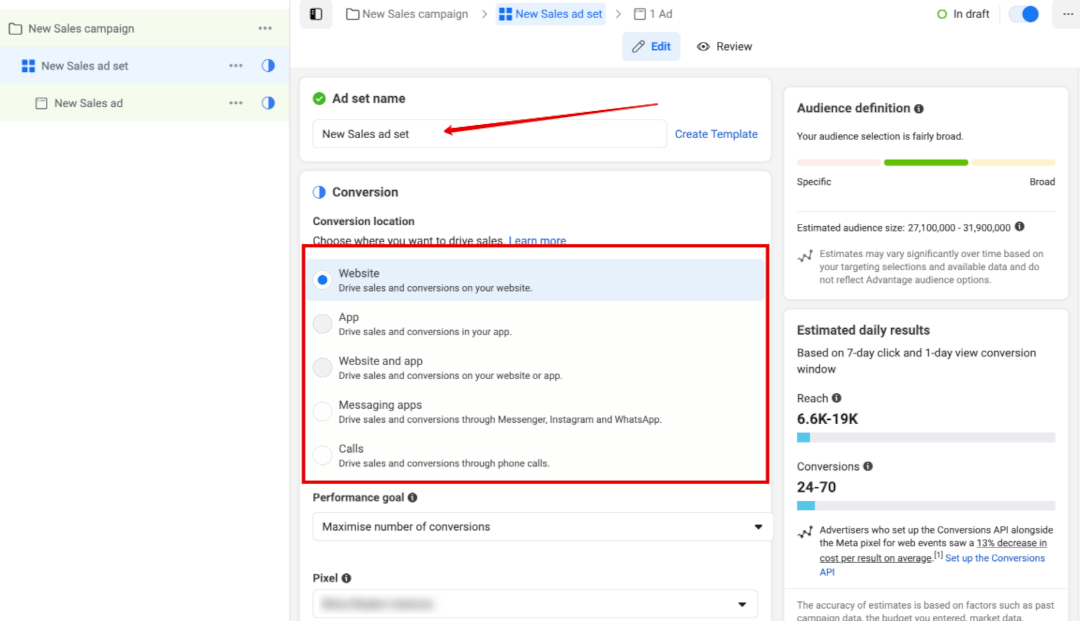The height and width of the screenshot is (621, 1080).
Task: Click the Conversions info icon
Action: [x=868, y=466]
